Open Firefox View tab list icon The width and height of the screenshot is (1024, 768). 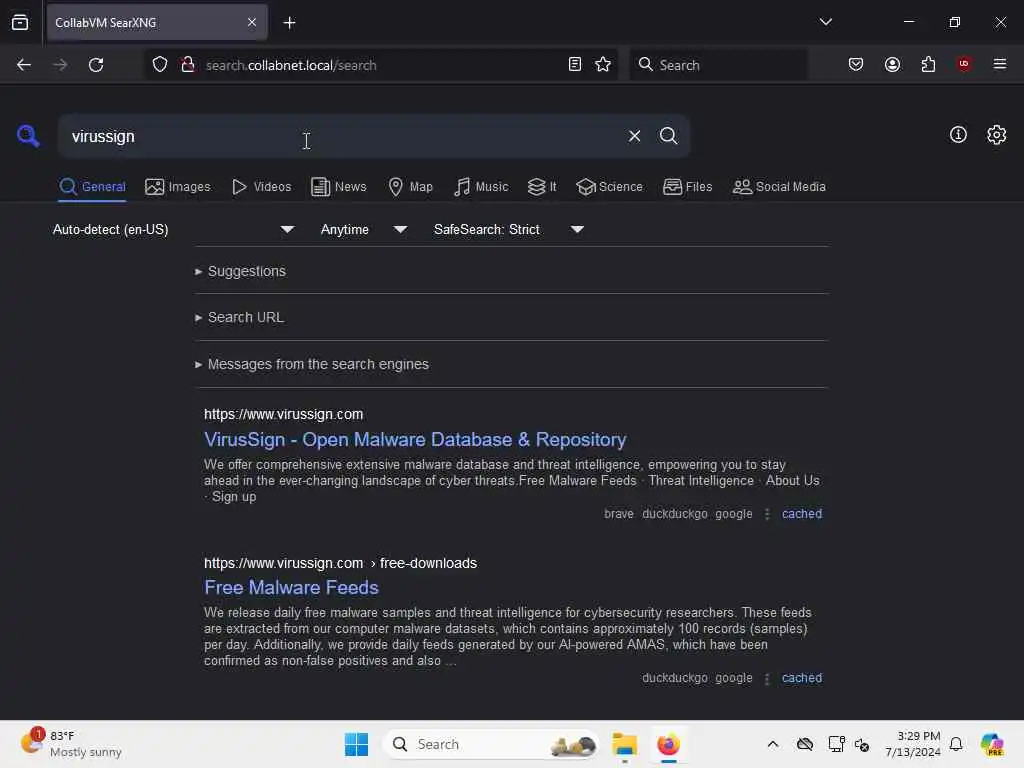20,22
